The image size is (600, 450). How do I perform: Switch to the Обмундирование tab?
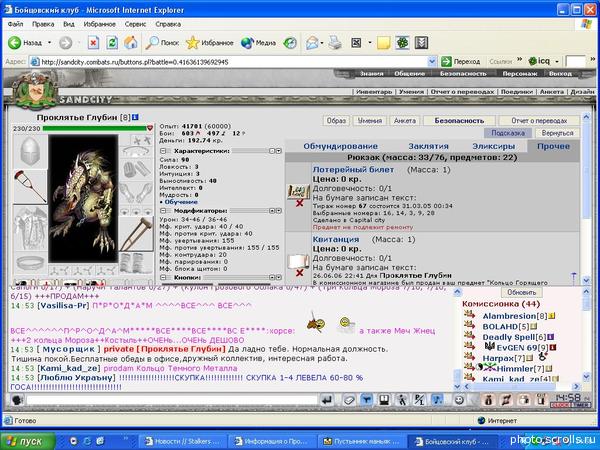tap(341, 146)
